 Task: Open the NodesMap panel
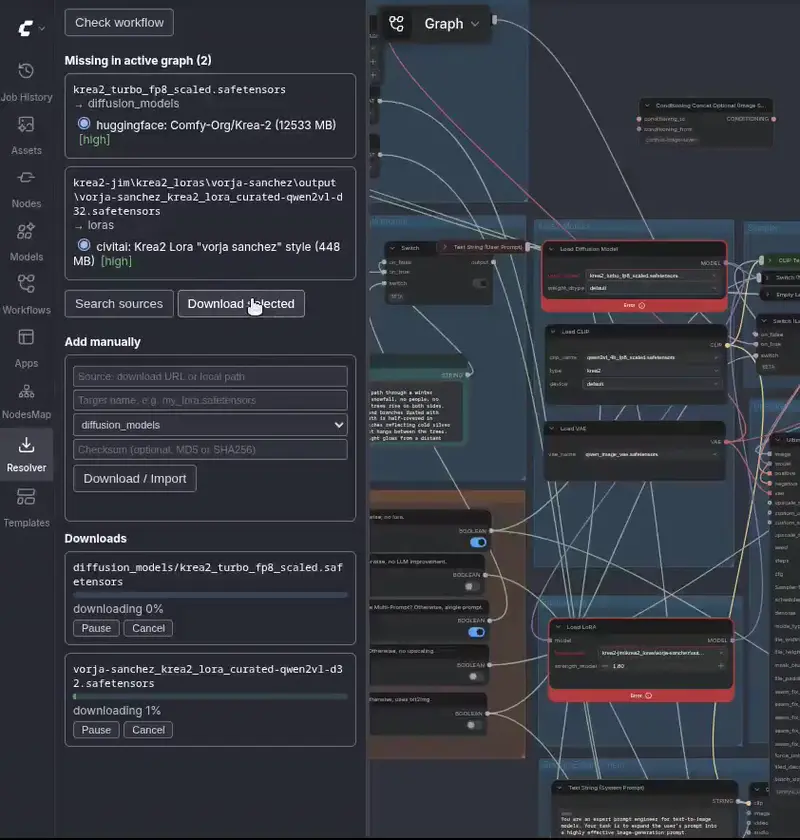(x=26, y=401)
